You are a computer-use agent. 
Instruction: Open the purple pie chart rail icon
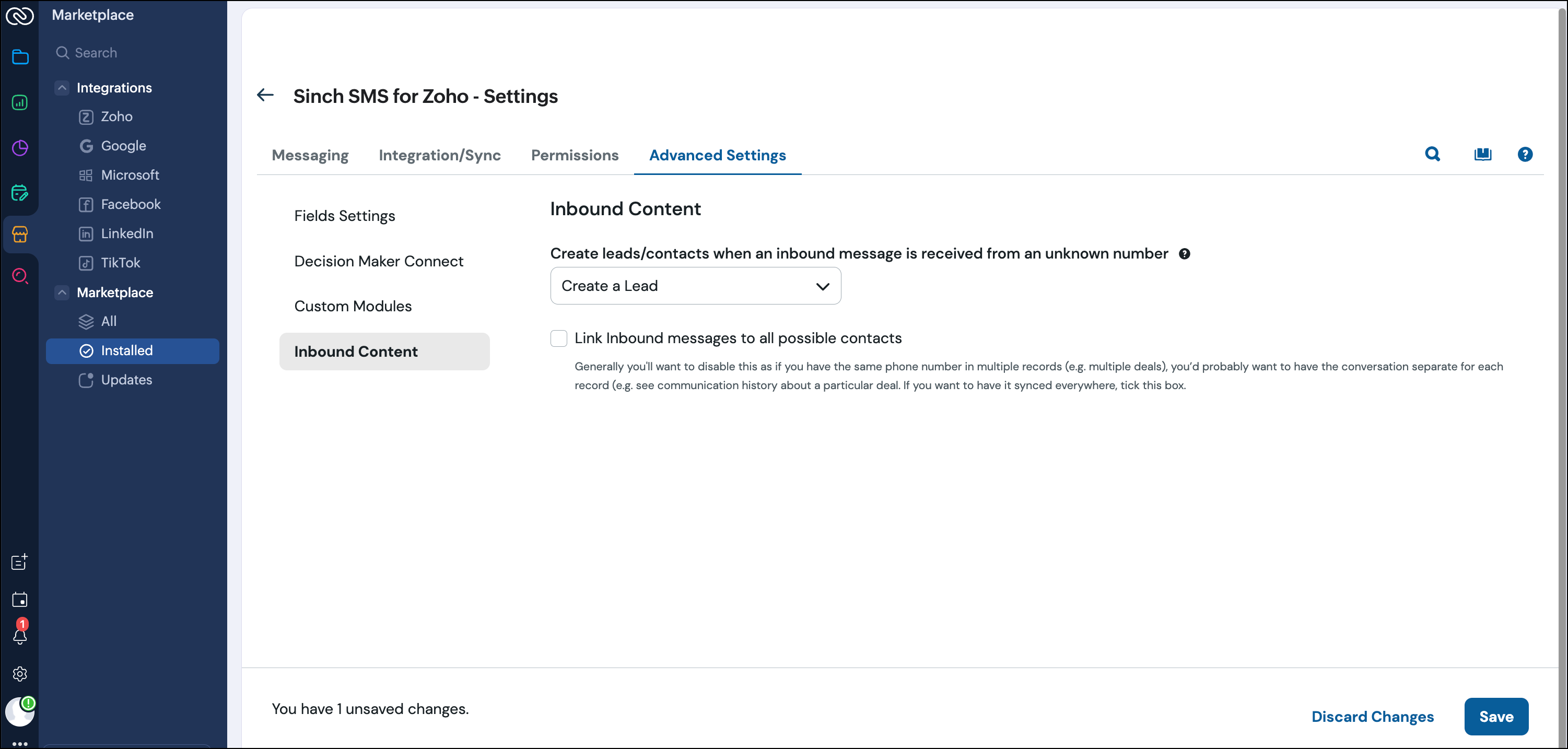coord(20,148)
